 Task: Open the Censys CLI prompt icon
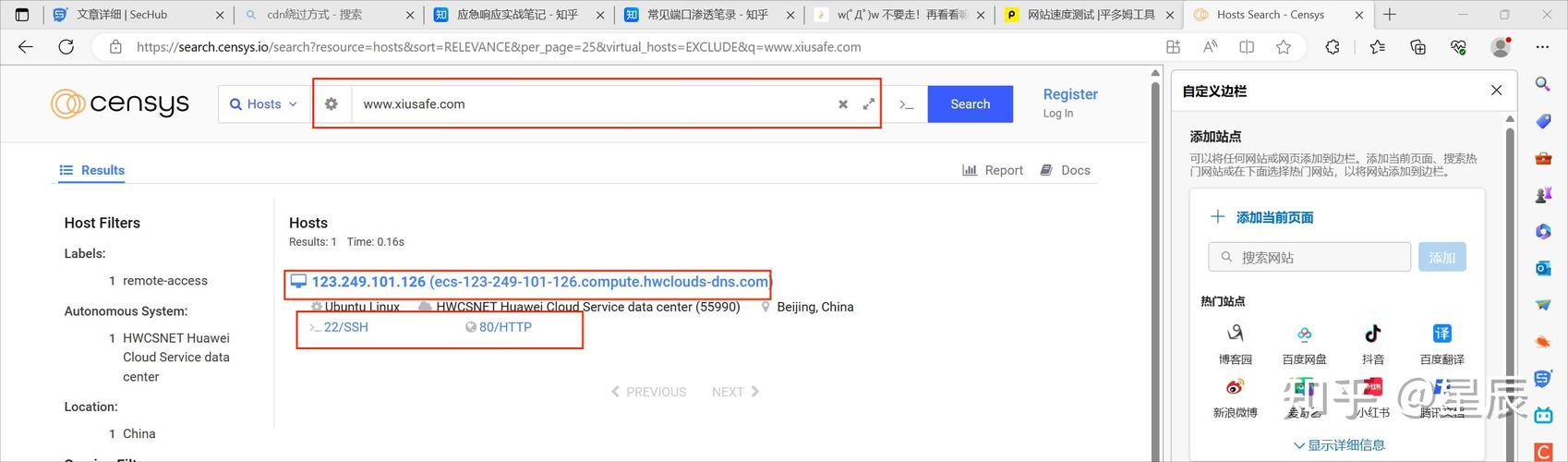click(x=906, y=105)
